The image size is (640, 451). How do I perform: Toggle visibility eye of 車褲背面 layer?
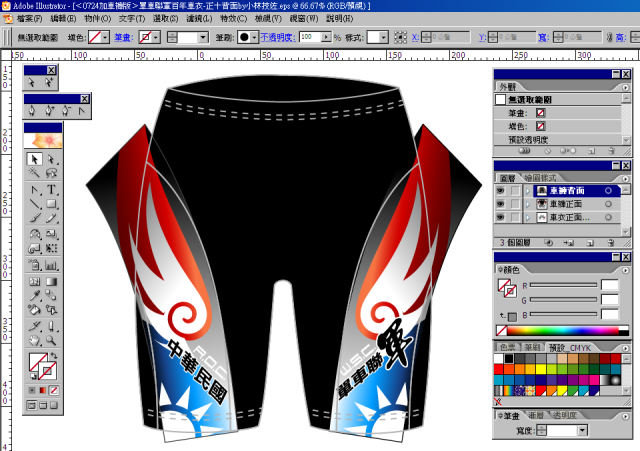(x=500, y=191)
